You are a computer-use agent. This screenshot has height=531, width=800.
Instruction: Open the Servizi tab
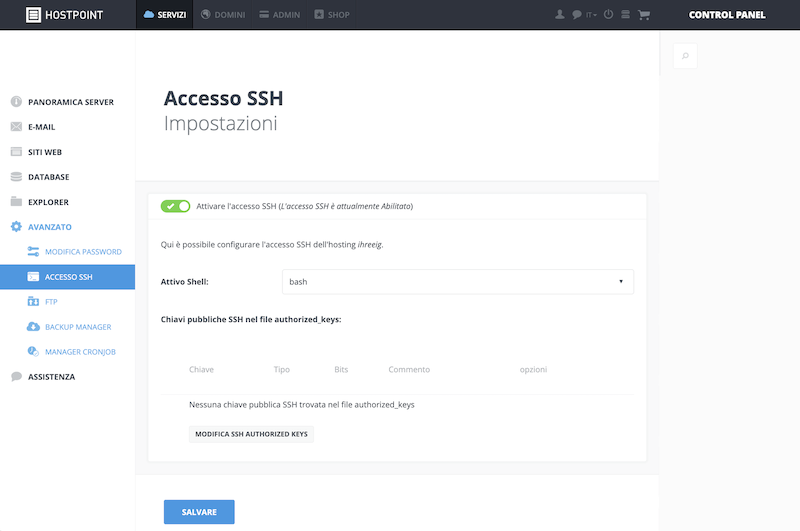pyautogui.click(x=164, y=15)
